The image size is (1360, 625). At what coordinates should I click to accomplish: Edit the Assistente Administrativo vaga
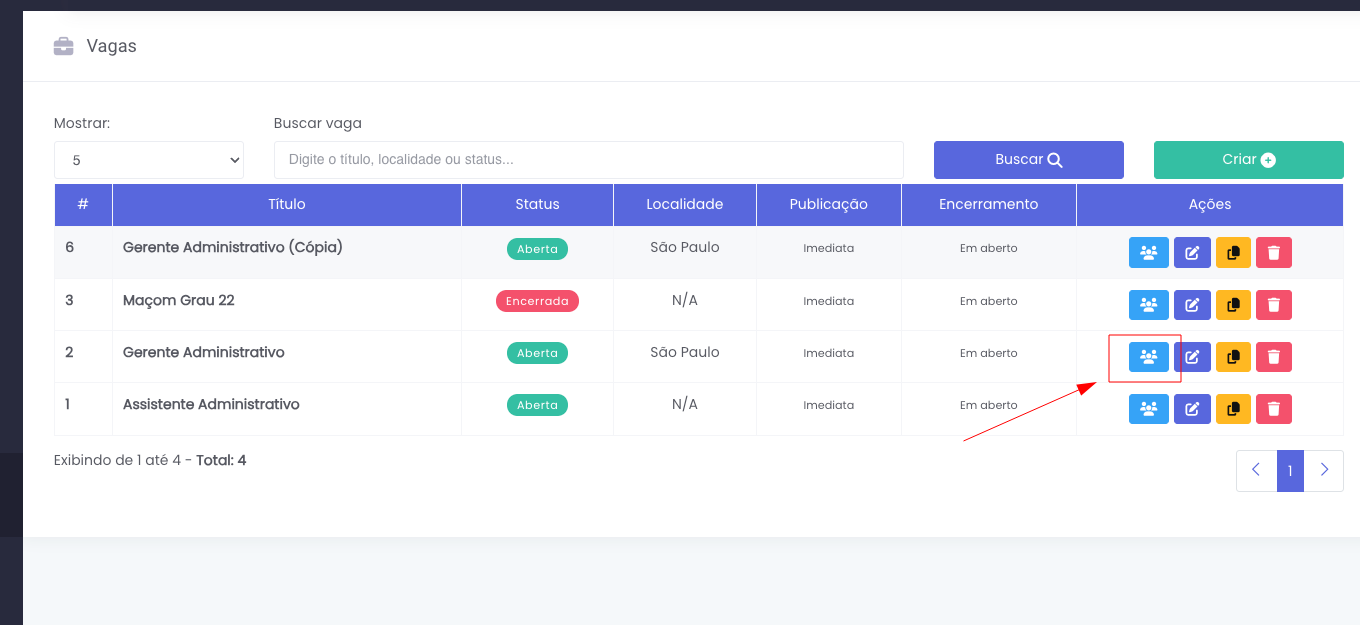[x=1192, y=409]
